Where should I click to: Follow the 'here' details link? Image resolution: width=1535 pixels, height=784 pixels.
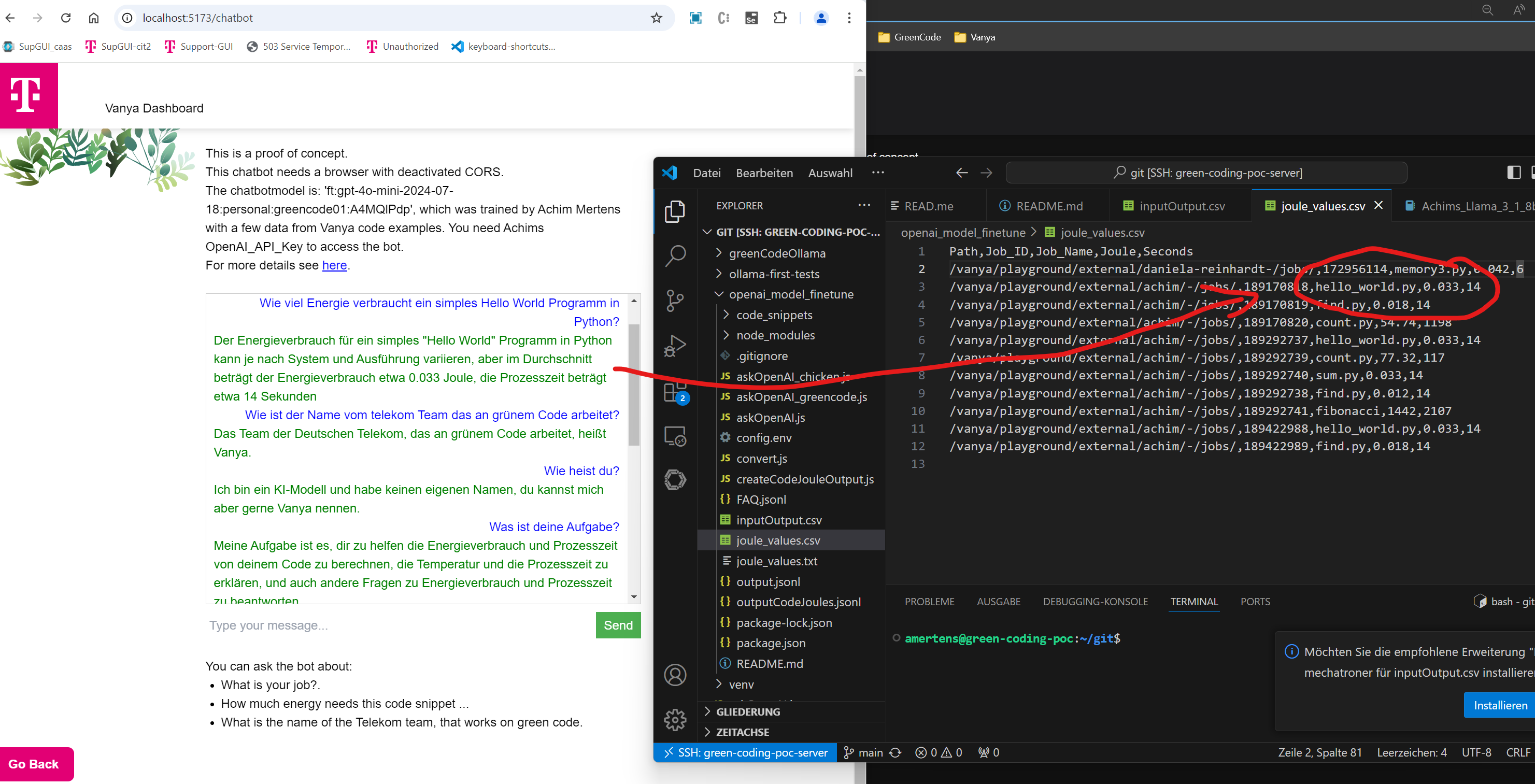334,265
